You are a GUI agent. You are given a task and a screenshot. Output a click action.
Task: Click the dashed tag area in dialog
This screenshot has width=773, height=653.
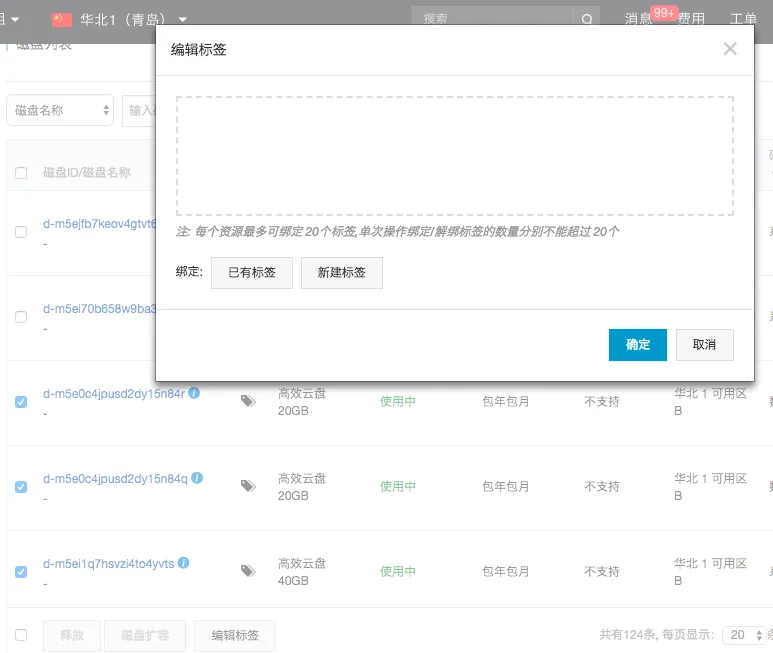pyautogui.click(x=455, y=156)
